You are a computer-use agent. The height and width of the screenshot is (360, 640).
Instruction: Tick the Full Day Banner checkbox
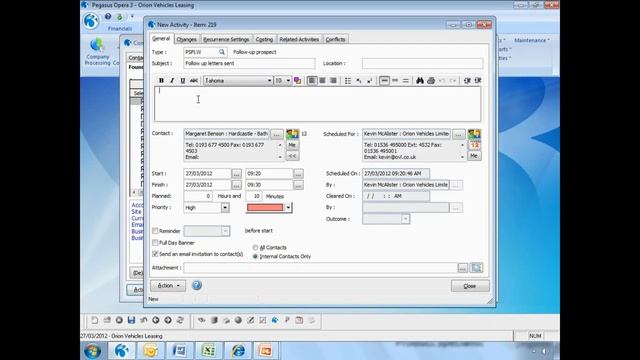click(155, 242)
